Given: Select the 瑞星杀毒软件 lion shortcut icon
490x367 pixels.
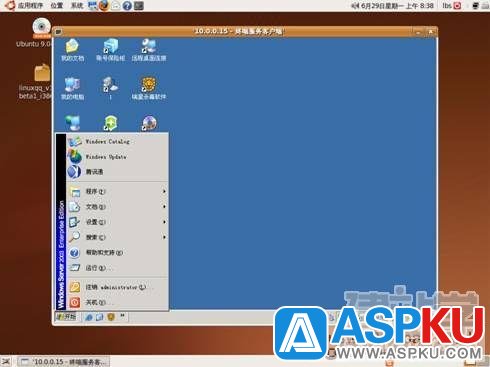Looking at the screenshot, I should [x=149, y=89].
